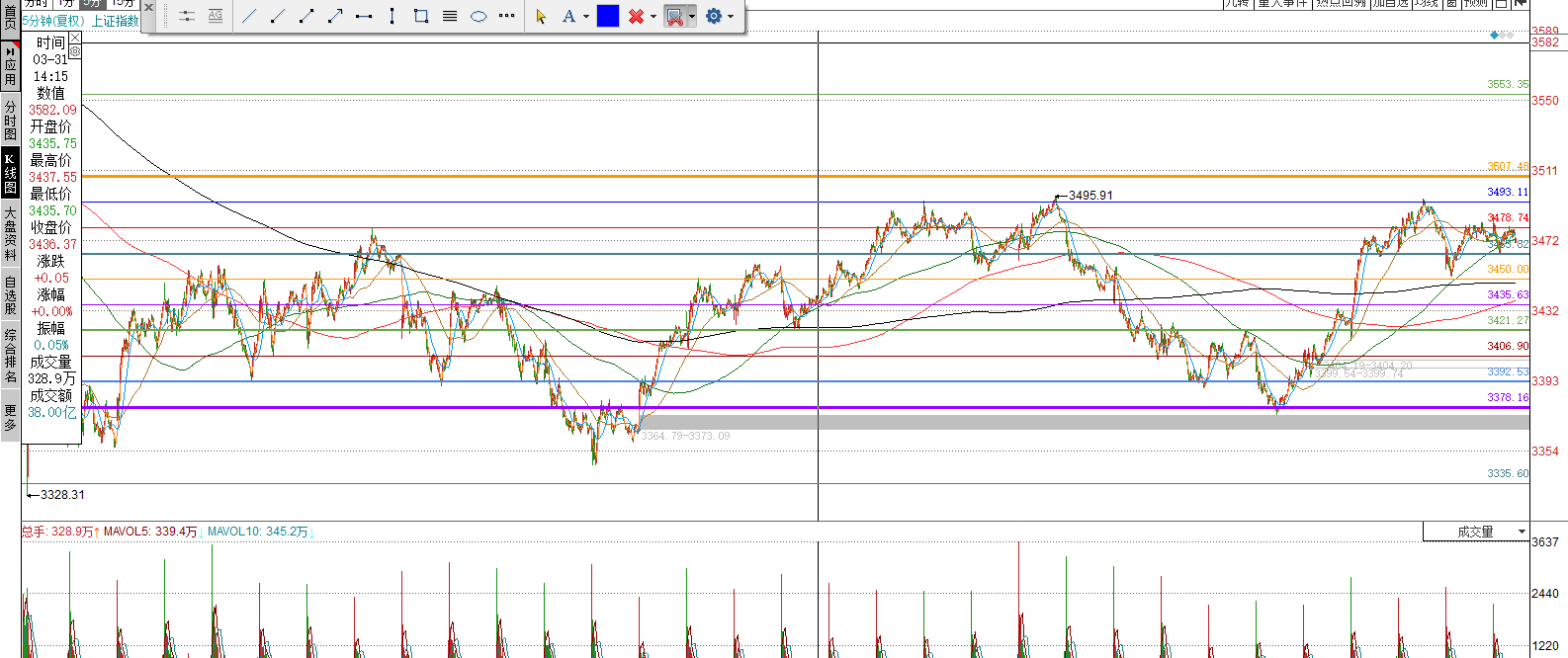Click MAVOL5: 339.4万 volume label
The width and height of the screenshot is (1568, 658).
[x=150, y=532]
